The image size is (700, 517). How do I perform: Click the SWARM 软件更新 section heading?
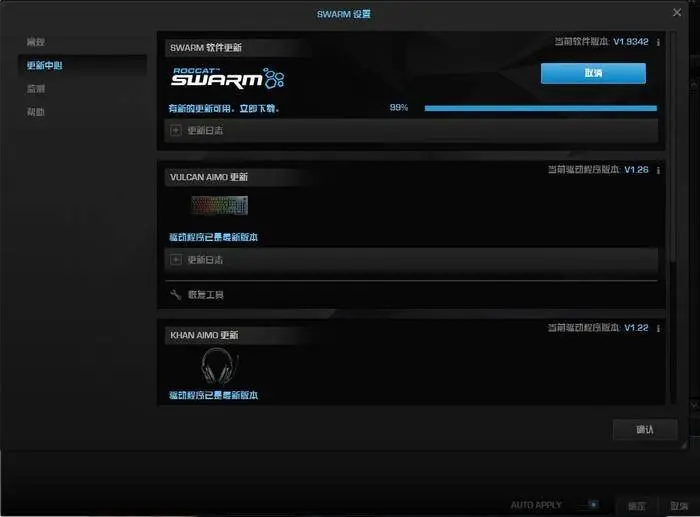[x=206, y=48]
